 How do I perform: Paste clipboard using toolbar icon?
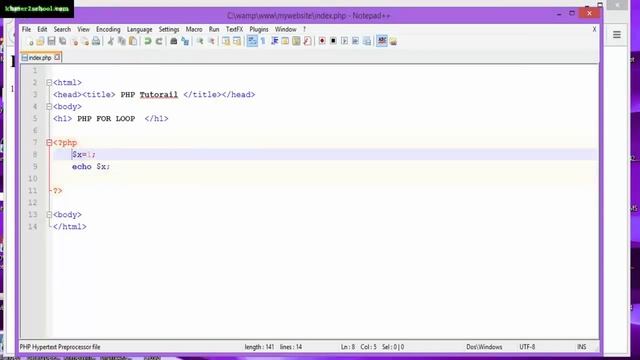pos(133,41)
